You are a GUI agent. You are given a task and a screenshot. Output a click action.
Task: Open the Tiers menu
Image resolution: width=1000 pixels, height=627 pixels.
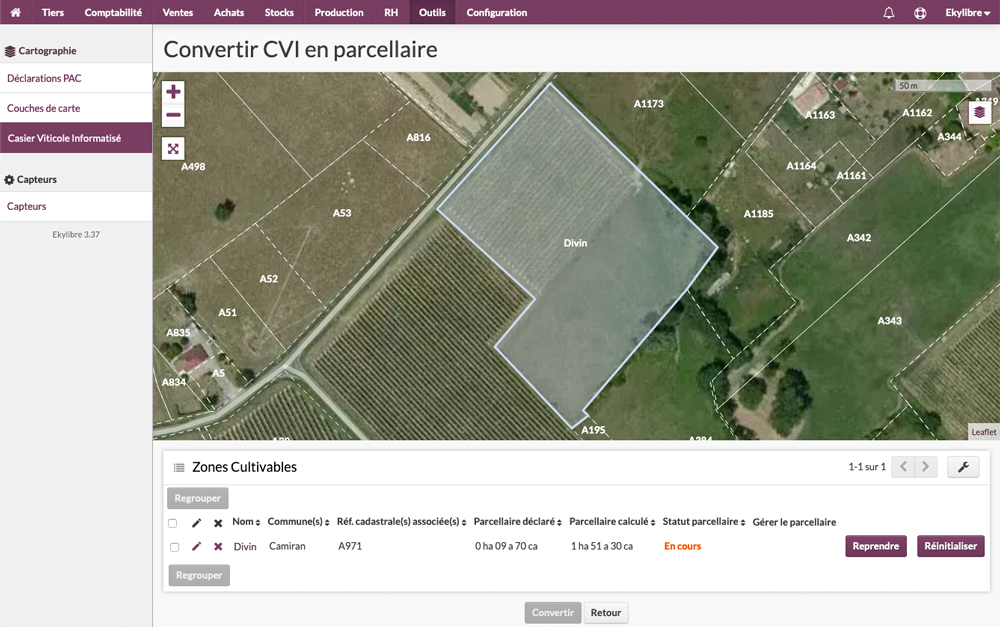click(x=53, y=12)
